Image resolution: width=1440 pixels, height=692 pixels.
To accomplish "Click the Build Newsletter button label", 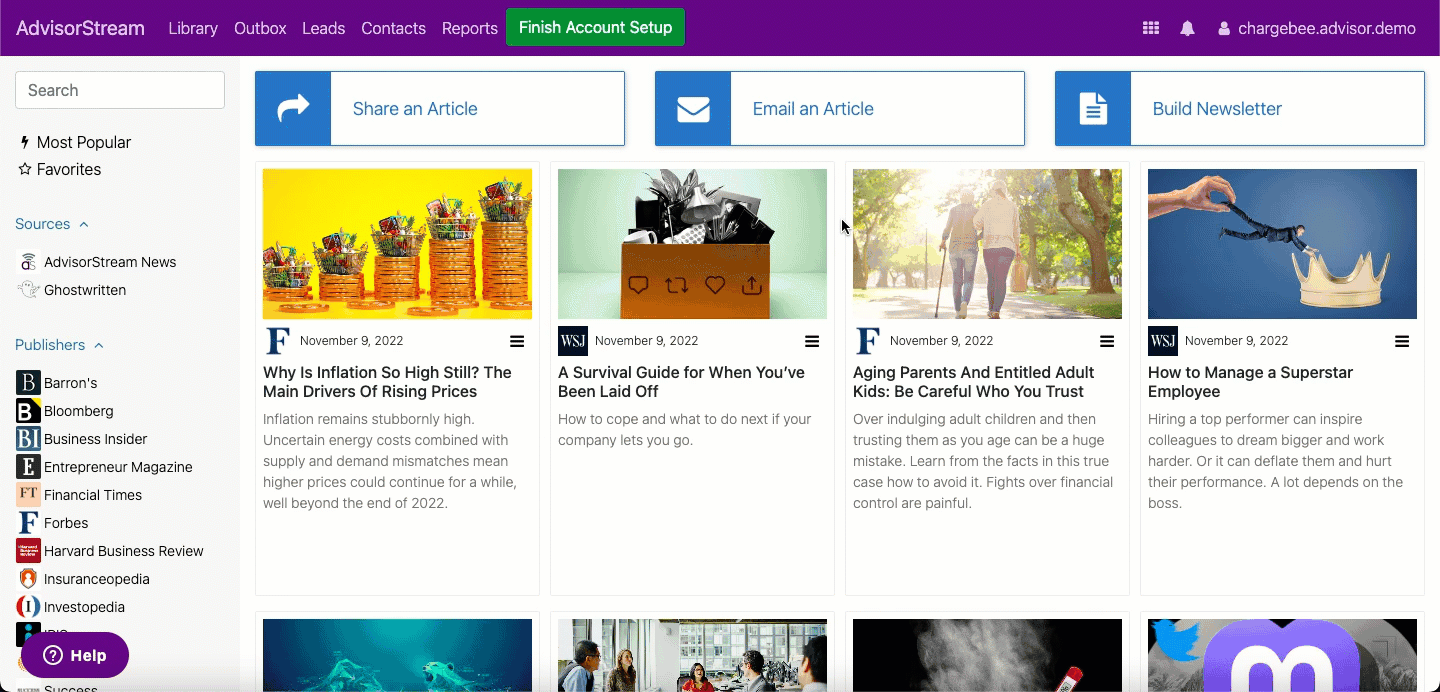I will pyautogui.click(x=1217, y=109).
